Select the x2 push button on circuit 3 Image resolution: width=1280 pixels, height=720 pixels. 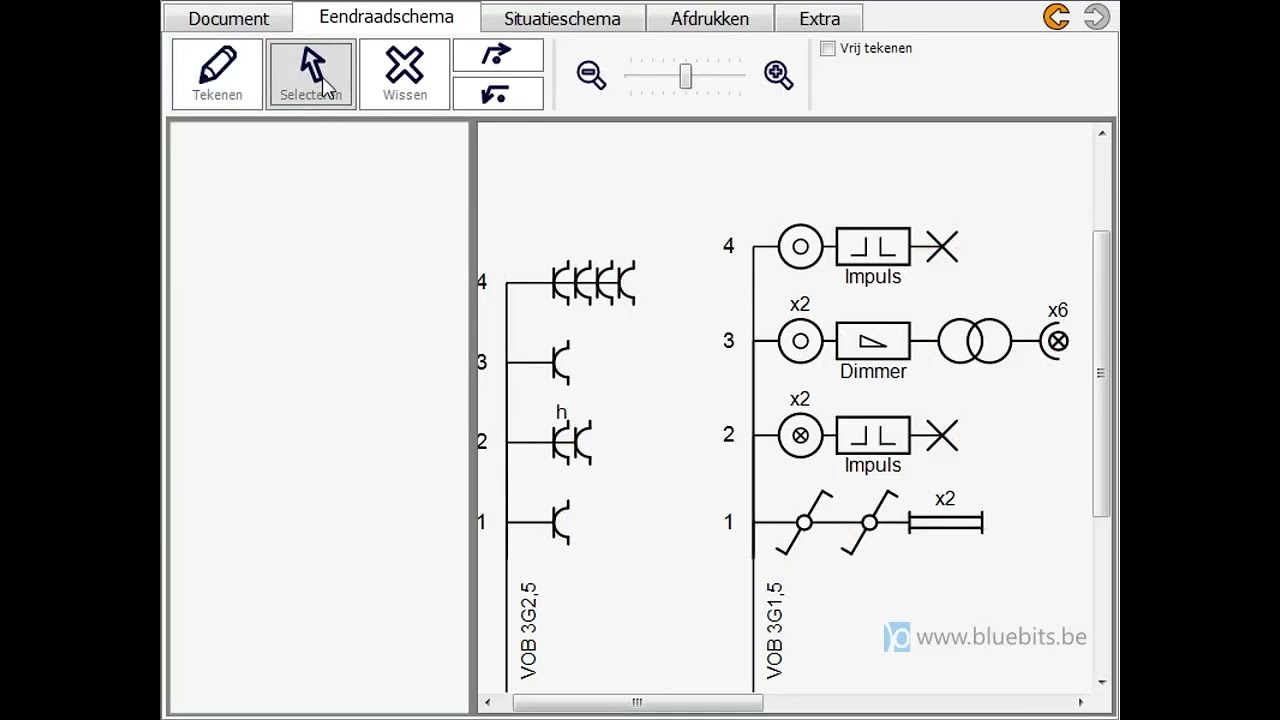(800, 341)
